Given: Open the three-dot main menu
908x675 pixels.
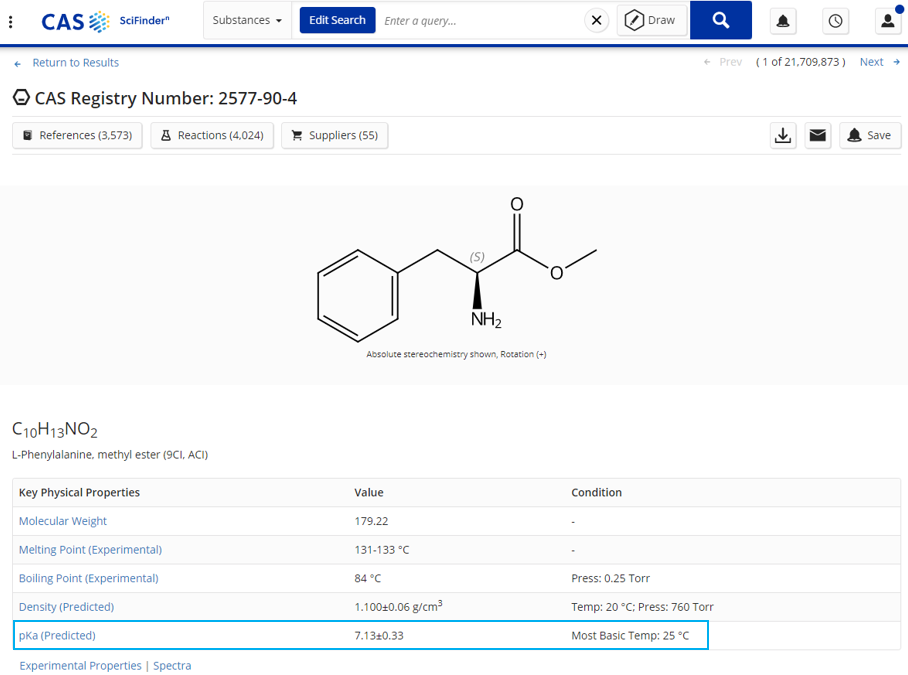Looking at the screenshot, I should click(11, 21).
